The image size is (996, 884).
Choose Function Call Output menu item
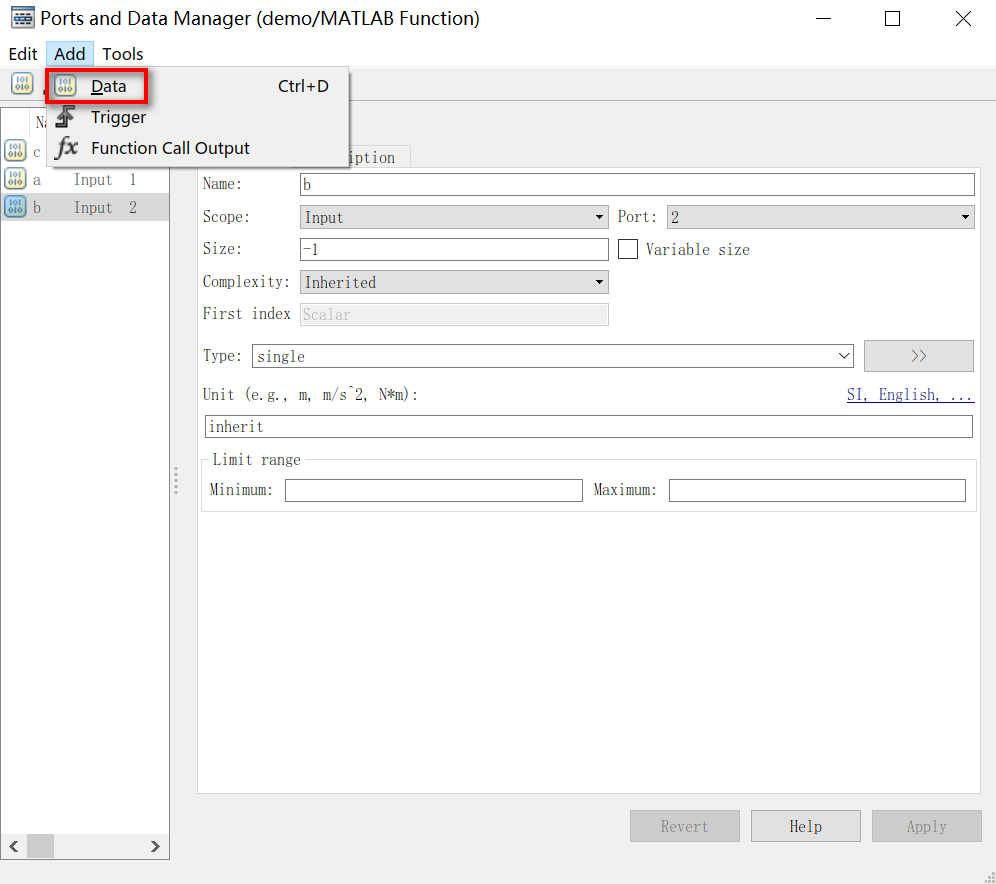tap(170, 148)
